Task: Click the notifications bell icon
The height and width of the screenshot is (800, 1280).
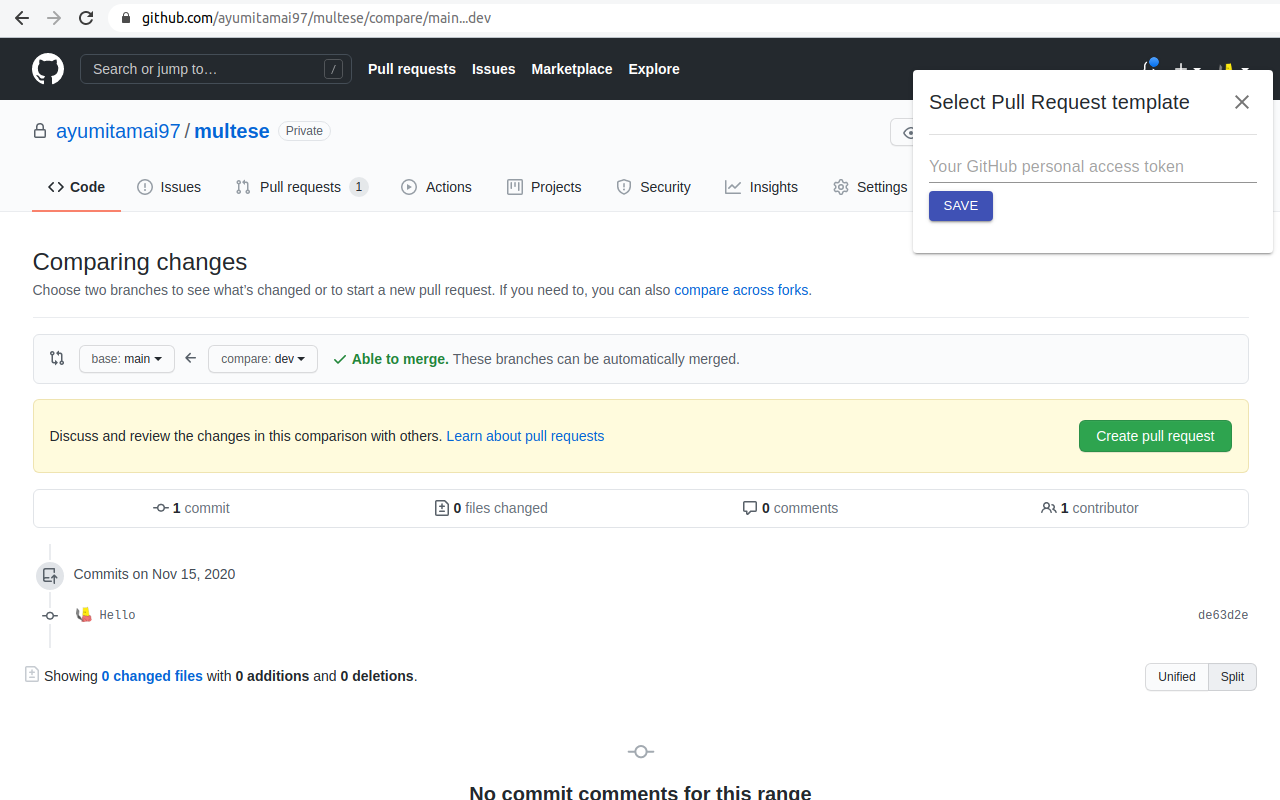Action: [1150, 69]
